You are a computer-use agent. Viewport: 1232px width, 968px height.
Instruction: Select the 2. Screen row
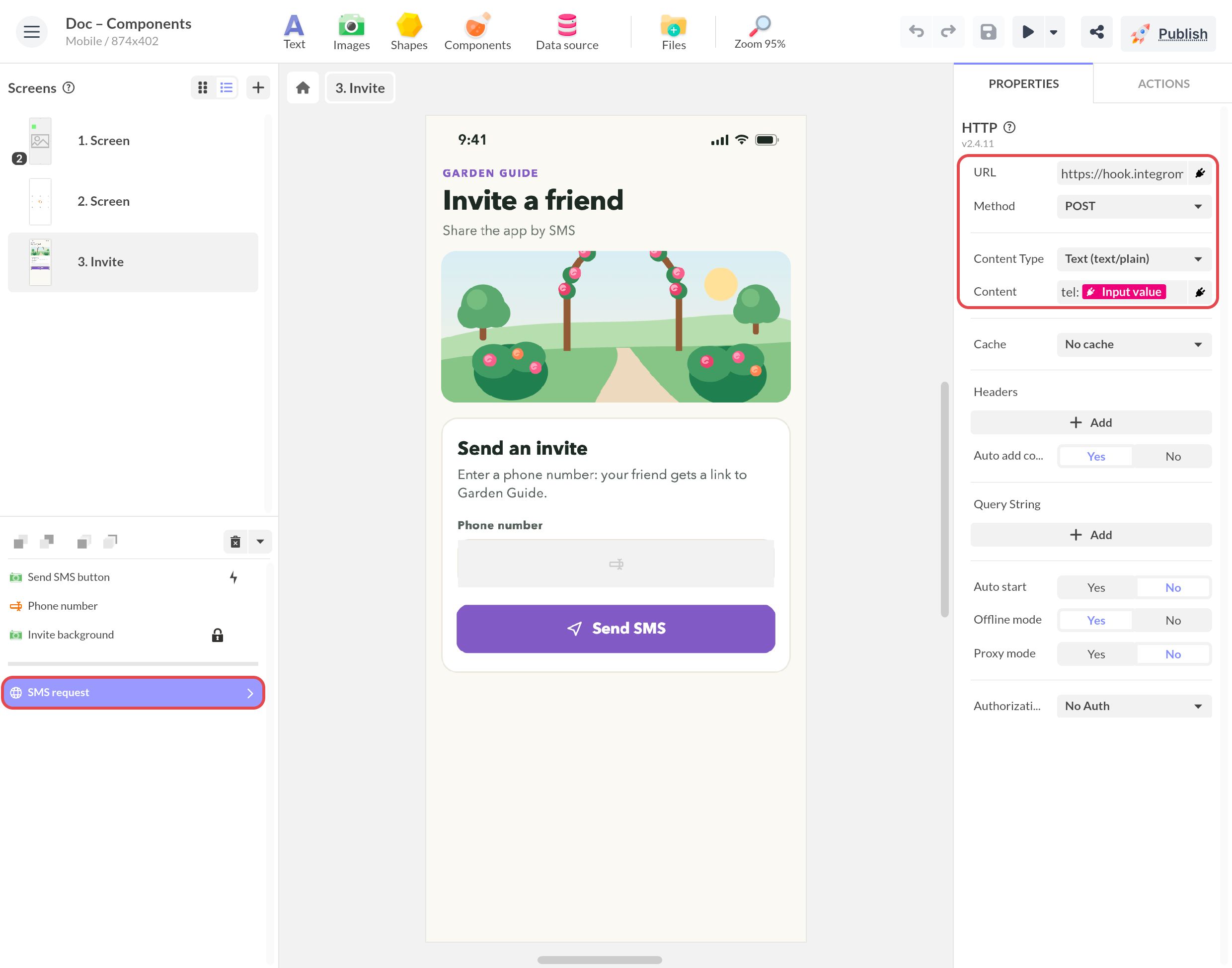[x=133, y=202]
